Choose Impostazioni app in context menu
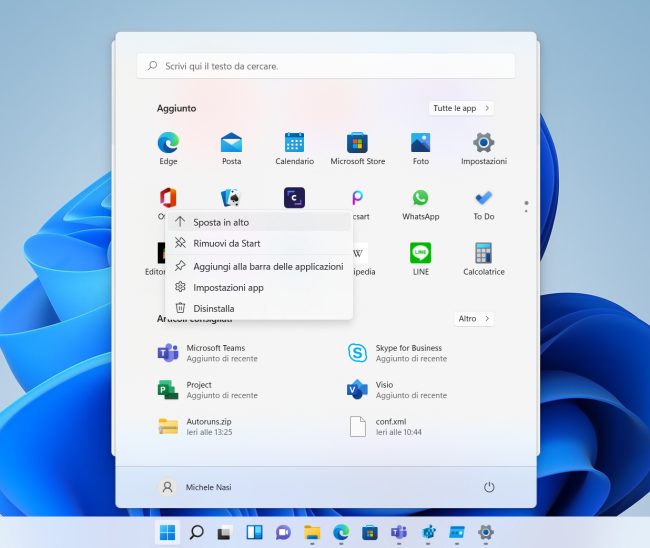Image resolution: width=650 pixels, height=548 pixels. [x=259, y=287]
